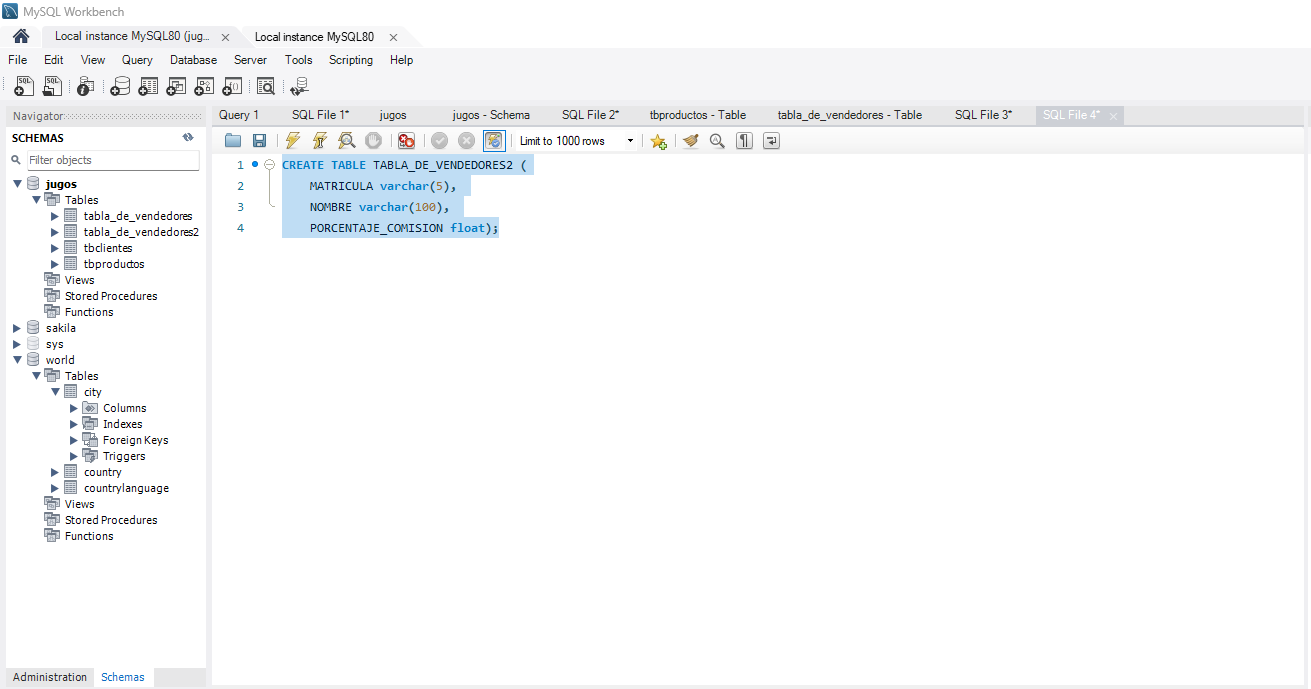Viewport: 1311px width, 689px height.
Task: Toggle continue-on-error script execution
Action: click(x=406, y=141)
